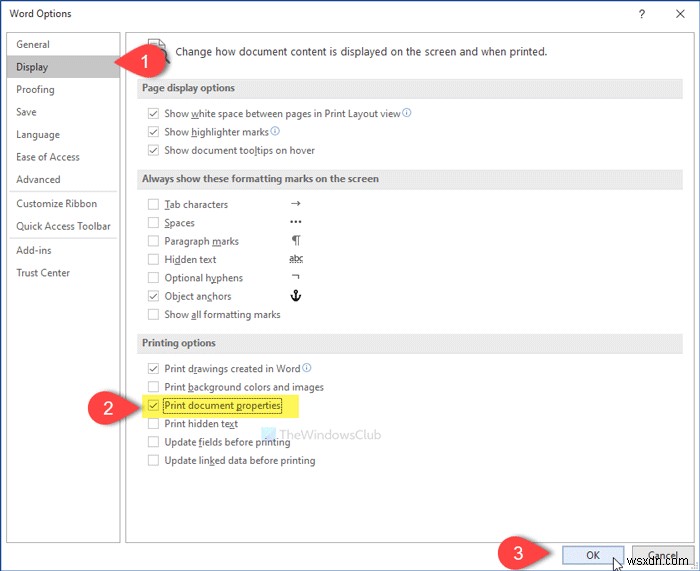Viewport: 700px width, 571px height.
Task: Click the anchor symbol icon
Action: (296, 296)
